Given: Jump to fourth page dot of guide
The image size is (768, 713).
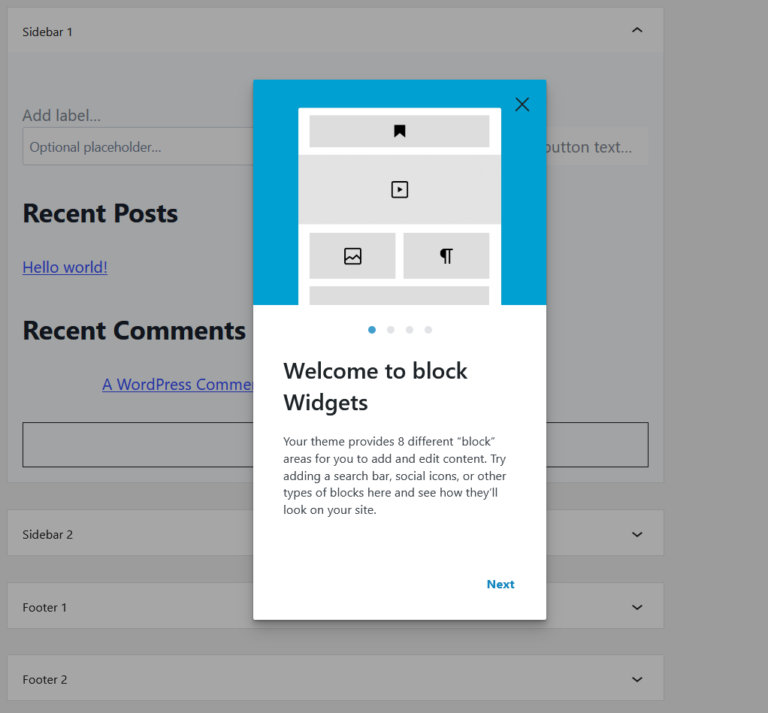Looking at the screenshot, I should pos(428,329).
